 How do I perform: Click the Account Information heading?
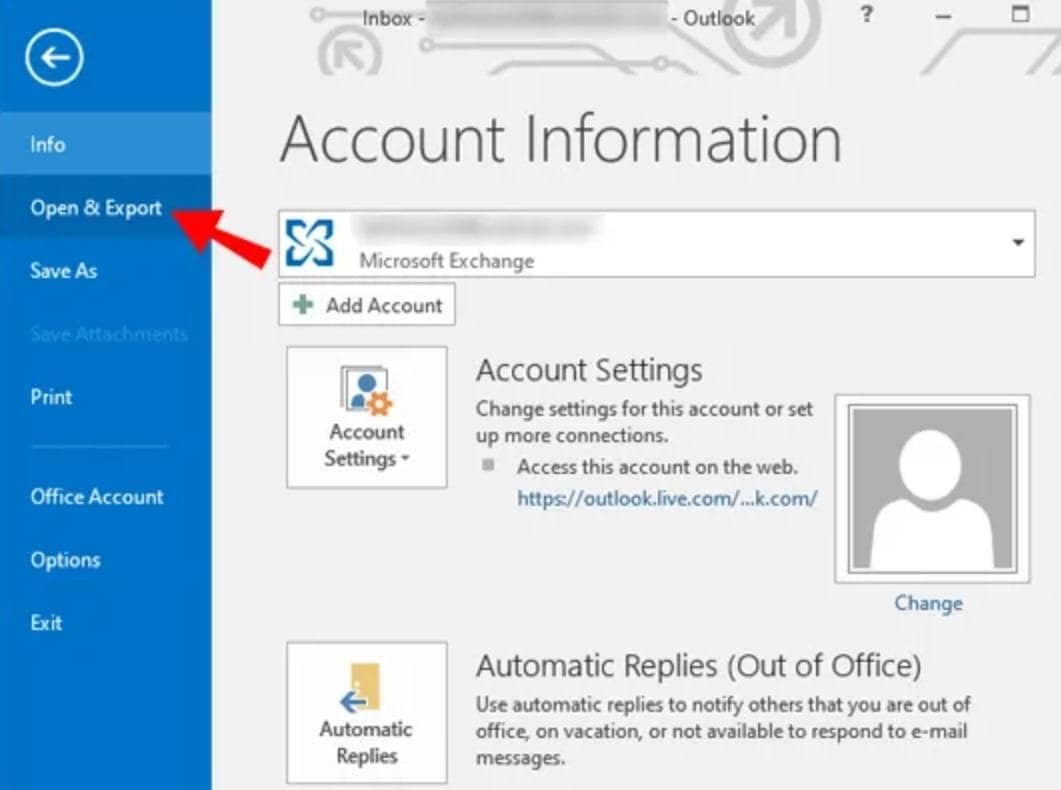click(561, 139)
